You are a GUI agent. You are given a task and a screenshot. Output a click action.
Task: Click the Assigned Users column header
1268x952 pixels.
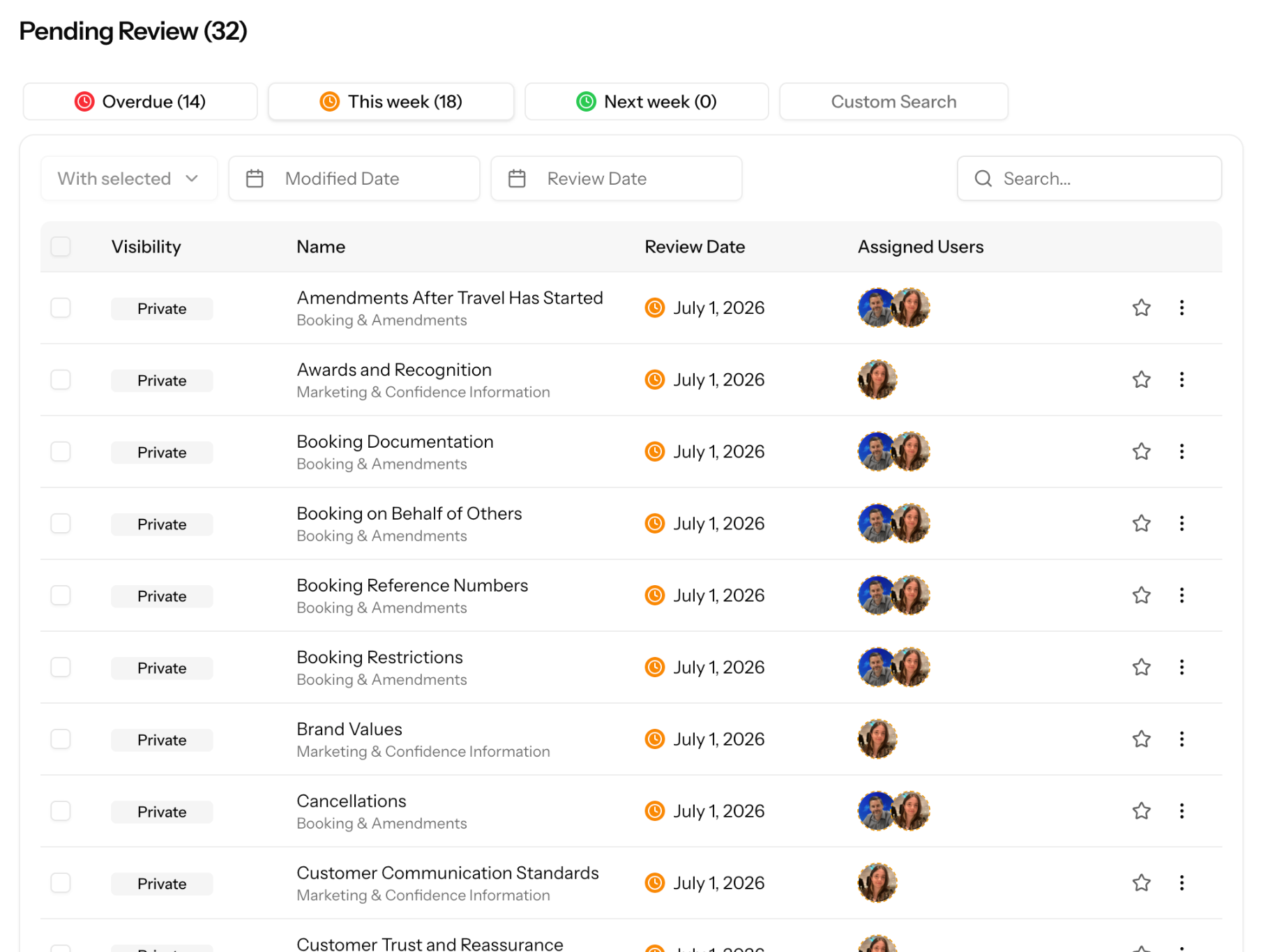921,247
